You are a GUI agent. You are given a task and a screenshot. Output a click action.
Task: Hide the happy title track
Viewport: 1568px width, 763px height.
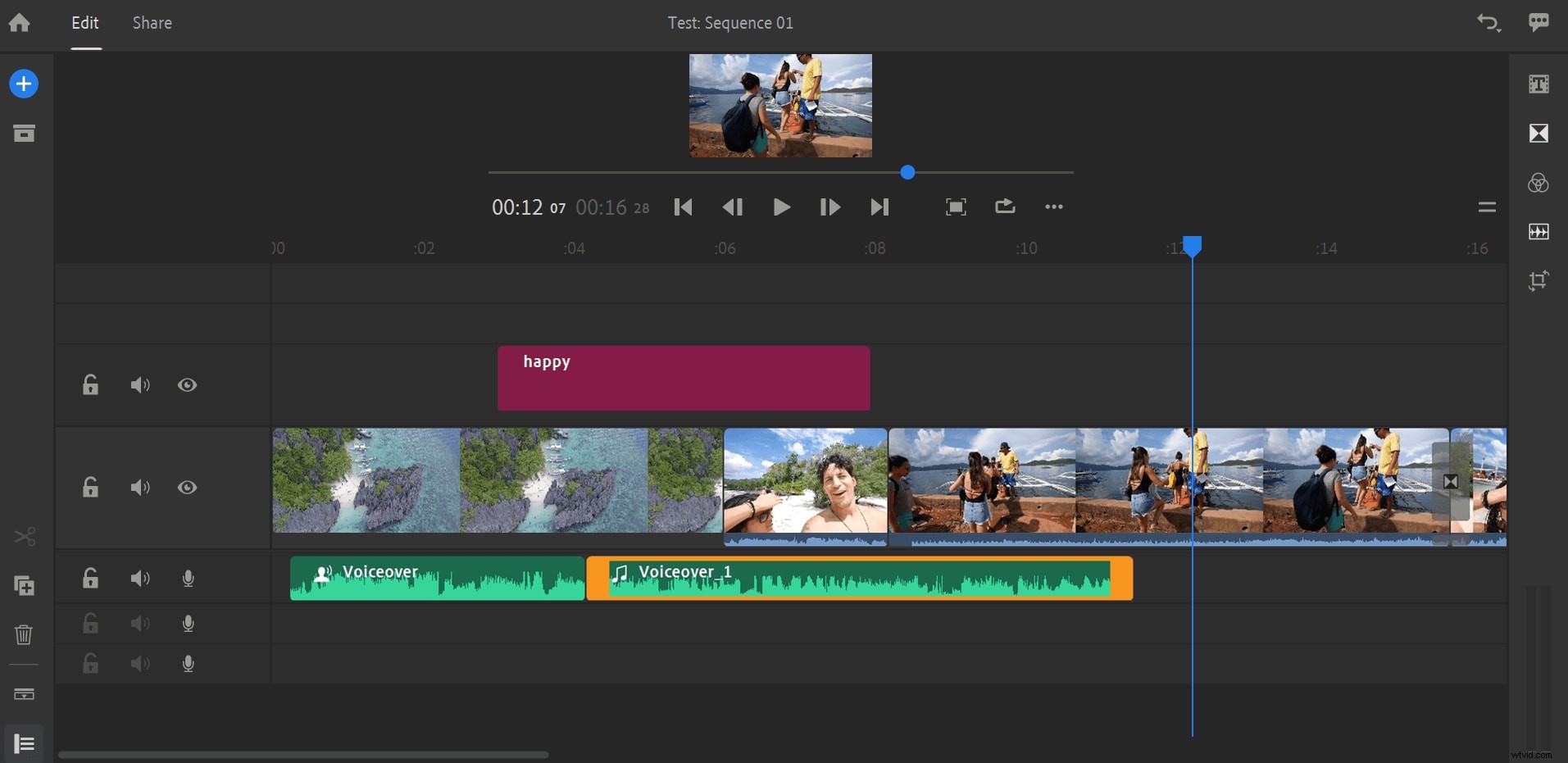(x=188, y=385)
